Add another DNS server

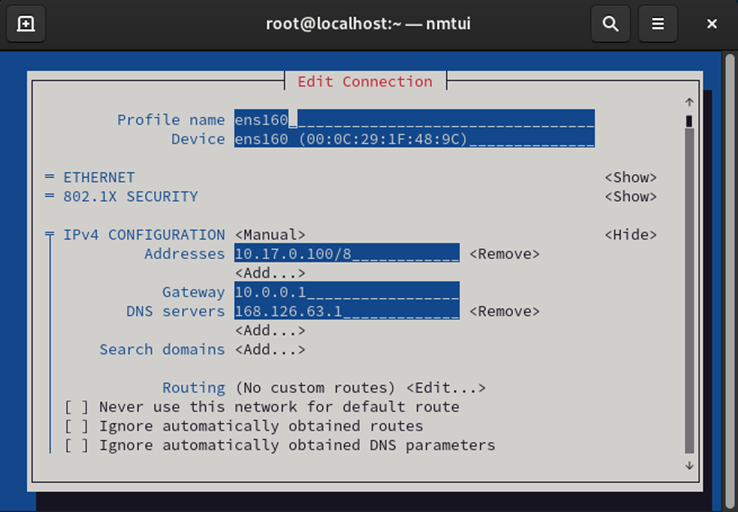click(x=270, y=331)
